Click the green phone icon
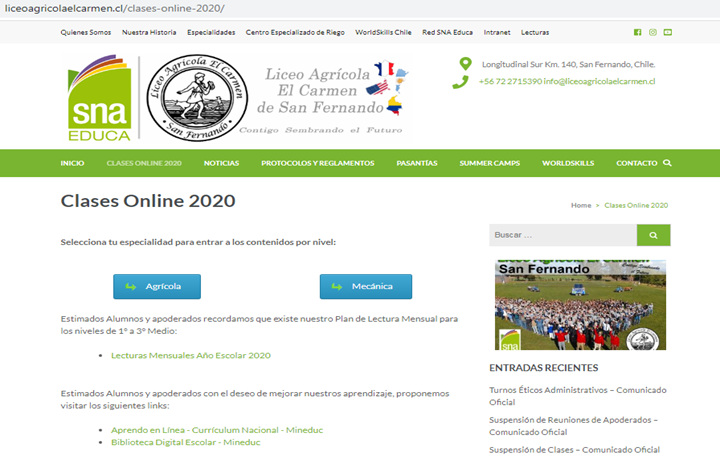 pos(460,82)
